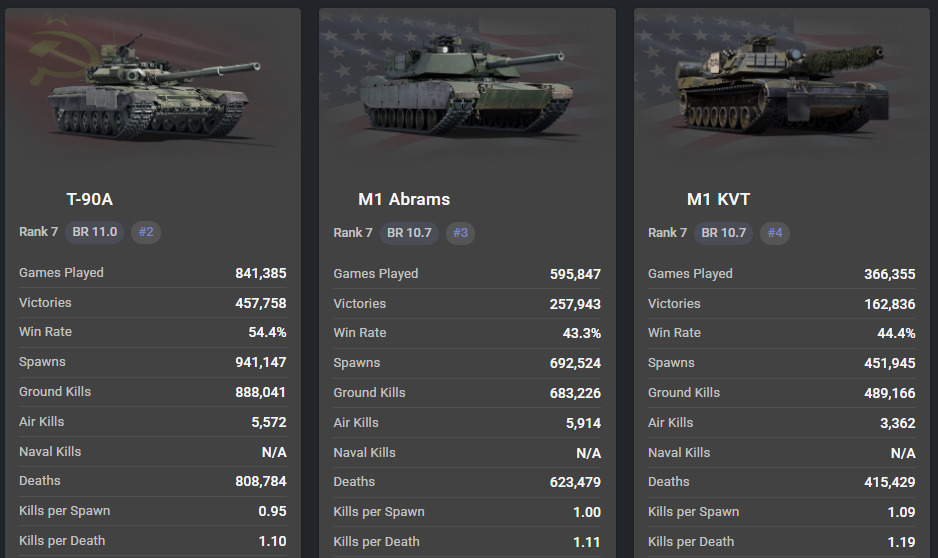Click M1 KVT Victories value 162,836
Viewport: 938px width, 558px height.
click(x=889, y=304)
